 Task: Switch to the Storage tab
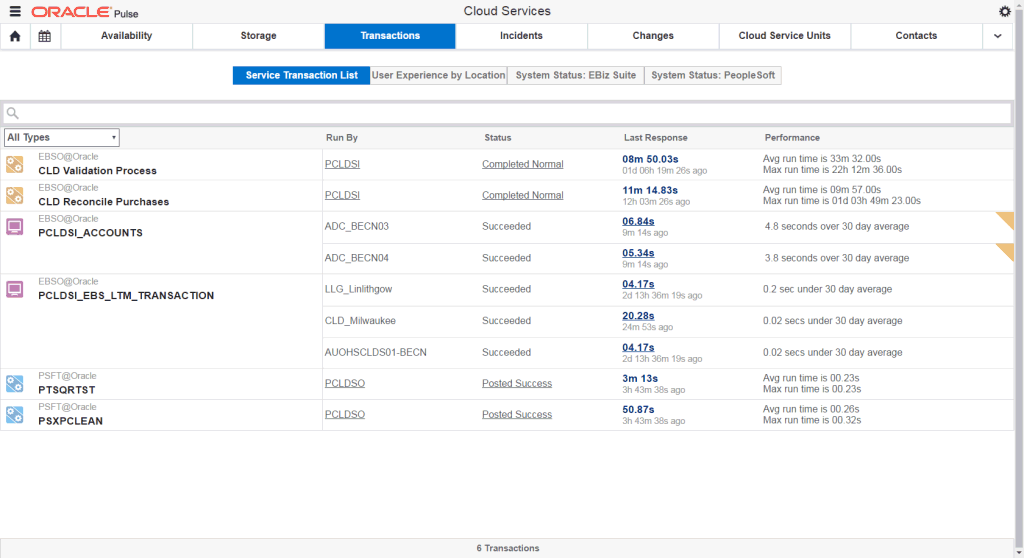coord(258,36)
